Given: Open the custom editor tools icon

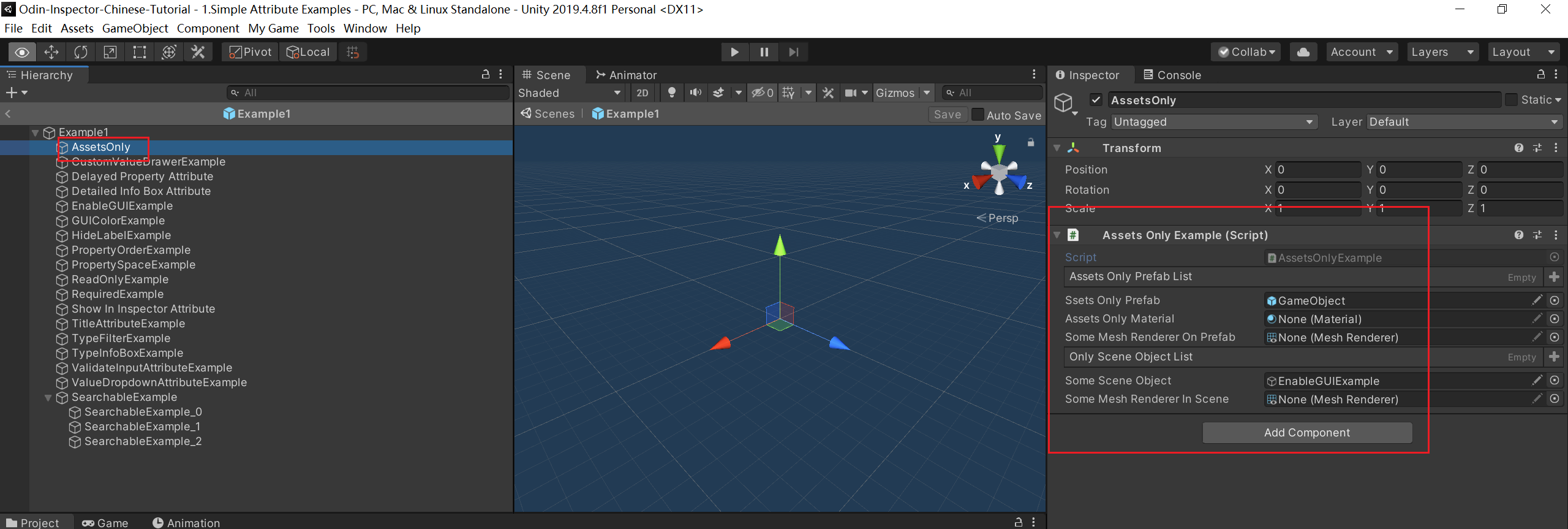Looking at the screenshot, I should [198, 52].
